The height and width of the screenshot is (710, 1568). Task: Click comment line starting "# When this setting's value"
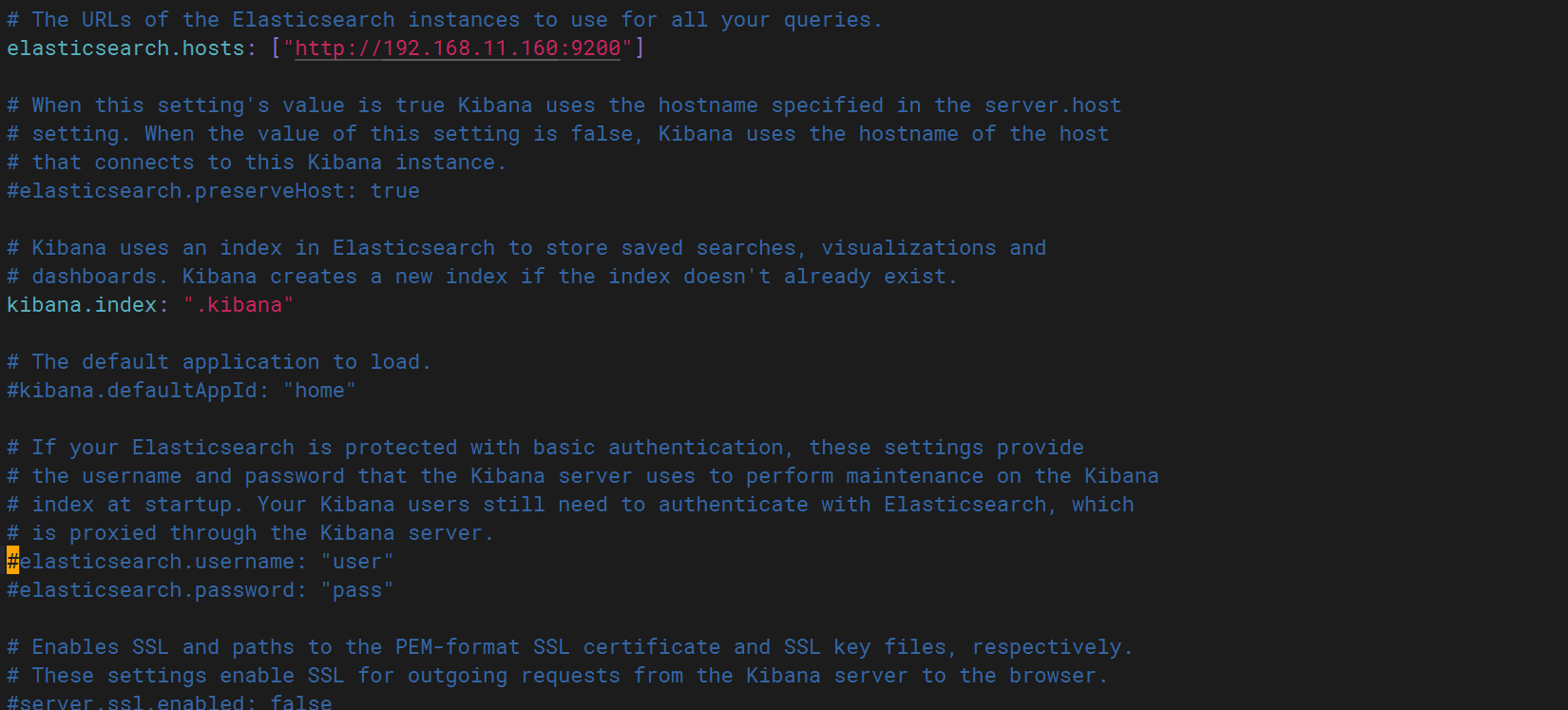pos(564,106)
